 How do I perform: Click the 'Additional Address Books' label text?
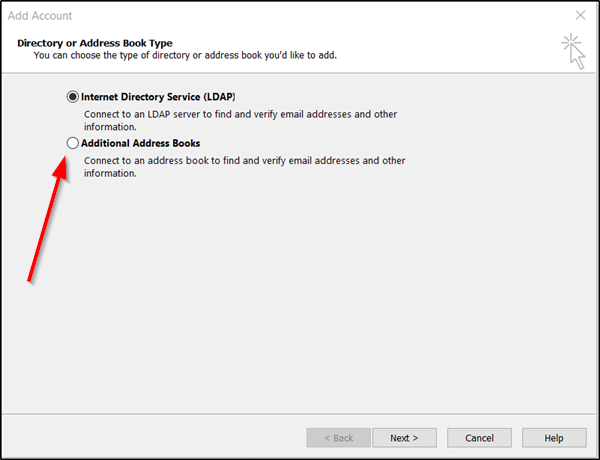point(140,143)
